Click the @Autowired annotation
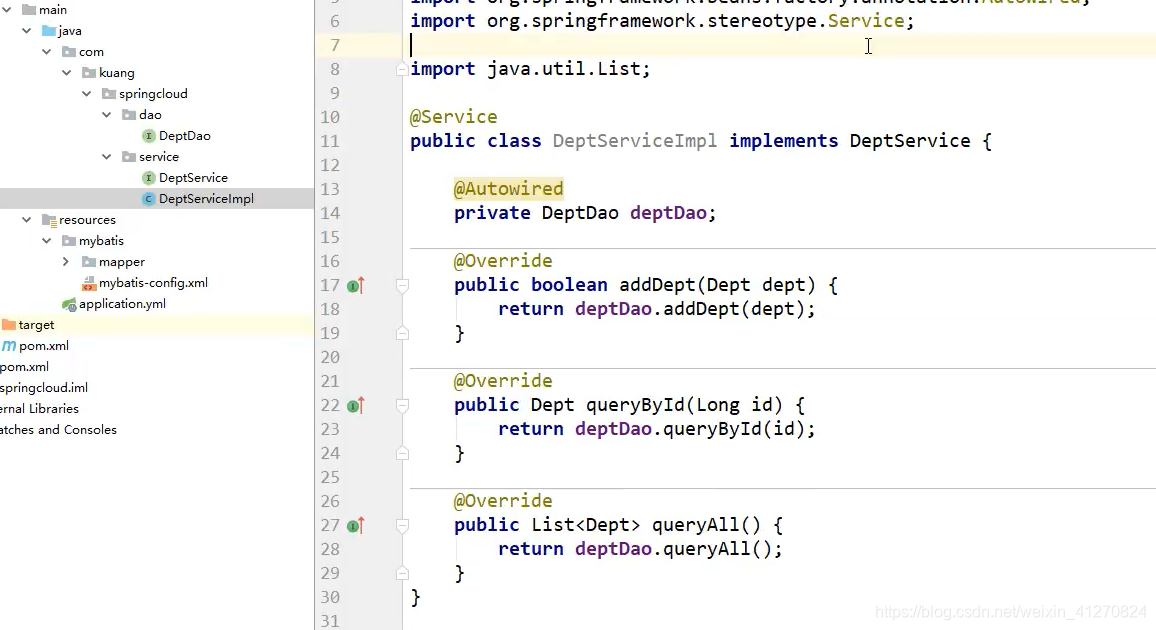This screenshot has height=630, width=1156. pos(509,189)
